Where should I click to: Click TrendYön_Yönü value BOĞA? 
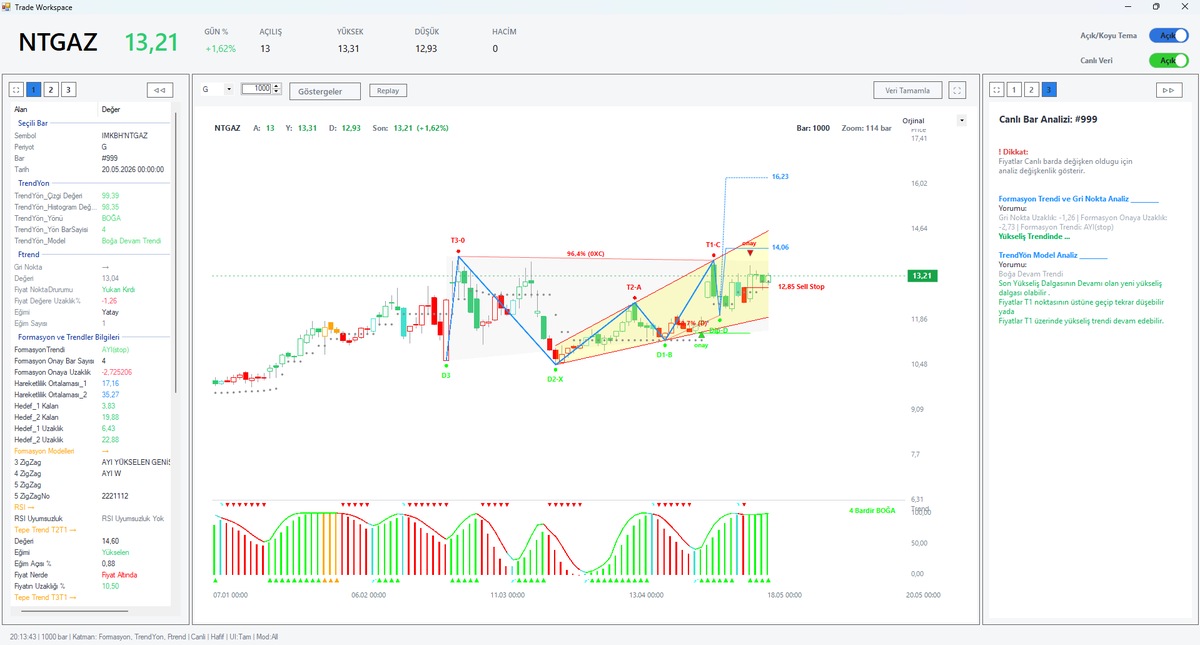point(111,218)
